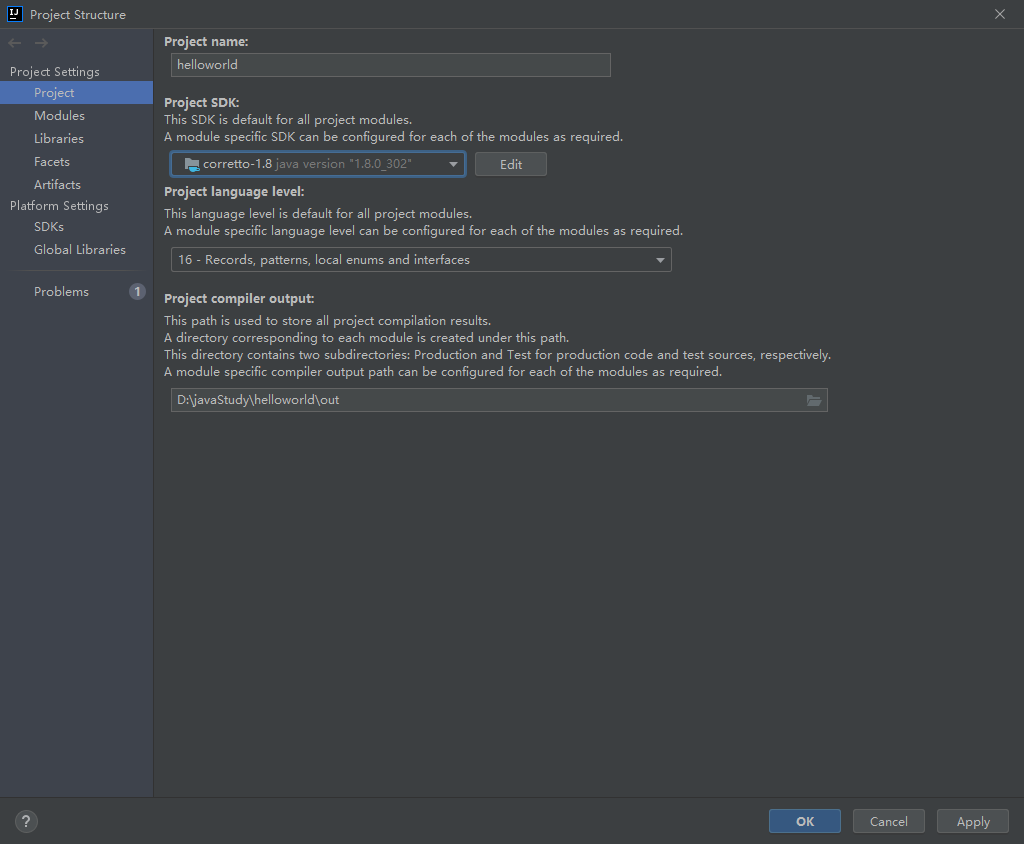Click the forward navigation arrow
Screen dimensions: 1024x844
coord(41,43)
